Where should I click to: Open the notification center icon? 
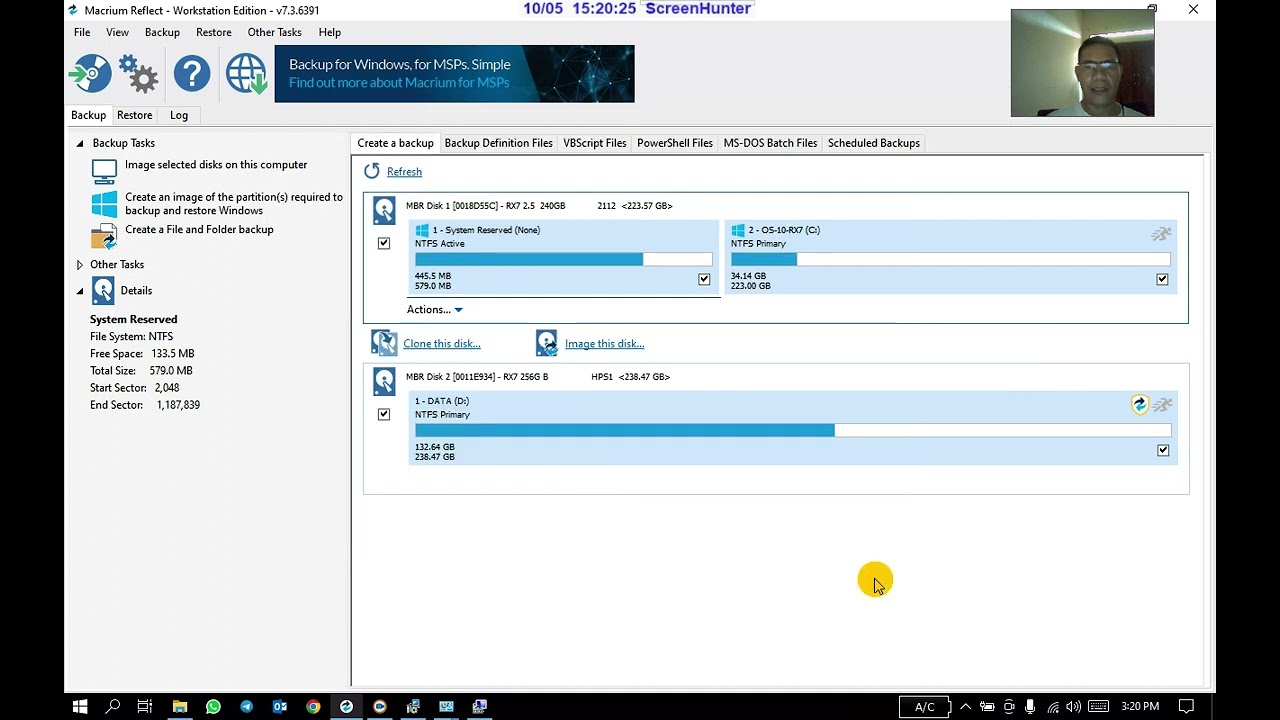click(1187, 706)
